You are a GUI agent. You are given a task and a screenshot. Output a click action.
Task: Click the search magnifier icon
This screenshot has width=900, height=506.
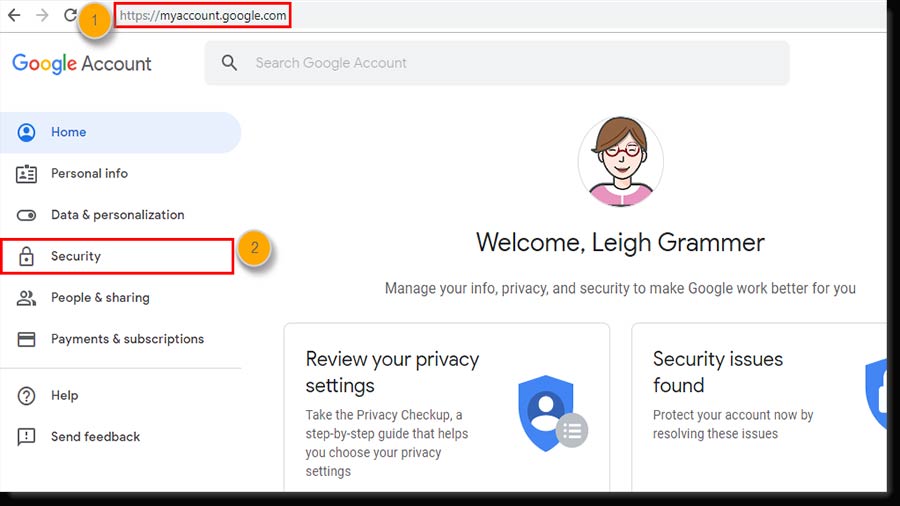point(229,63)
